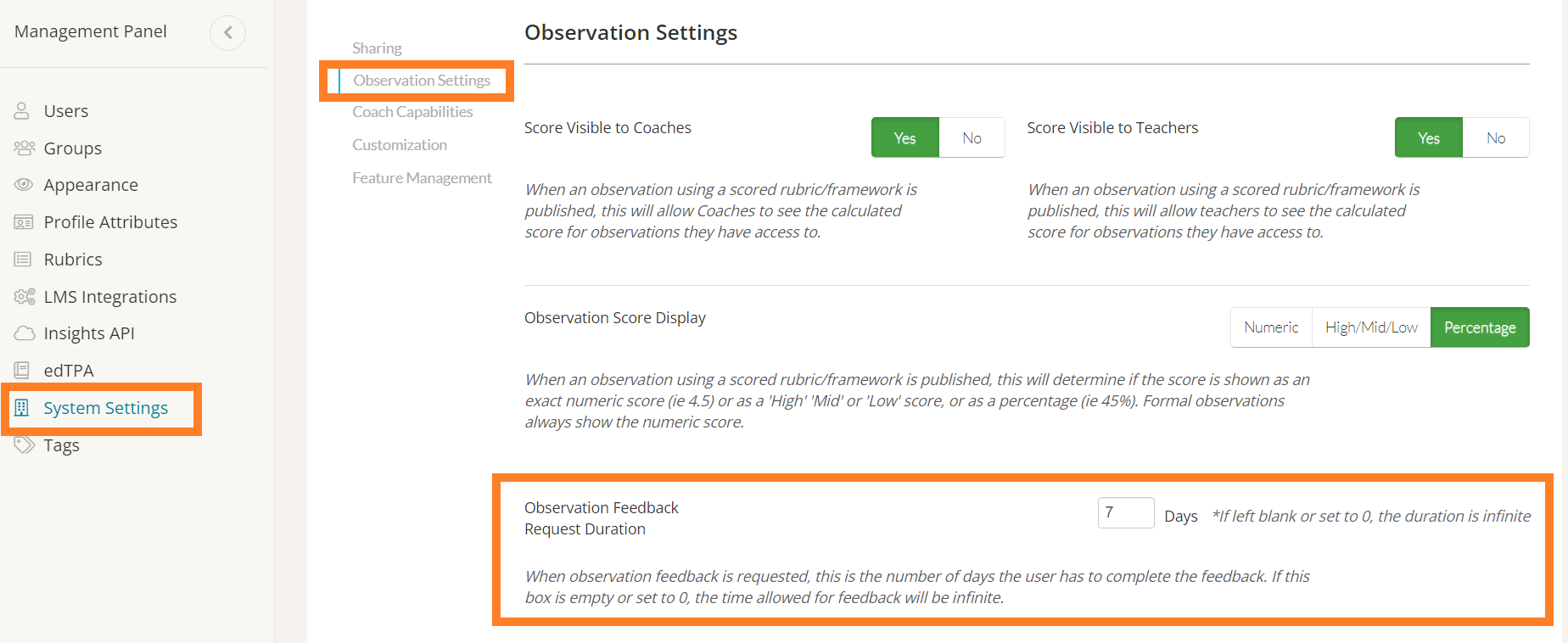Click the Rubrics list icon
The image size is (1568, 643).
click(x=23, y=260)
